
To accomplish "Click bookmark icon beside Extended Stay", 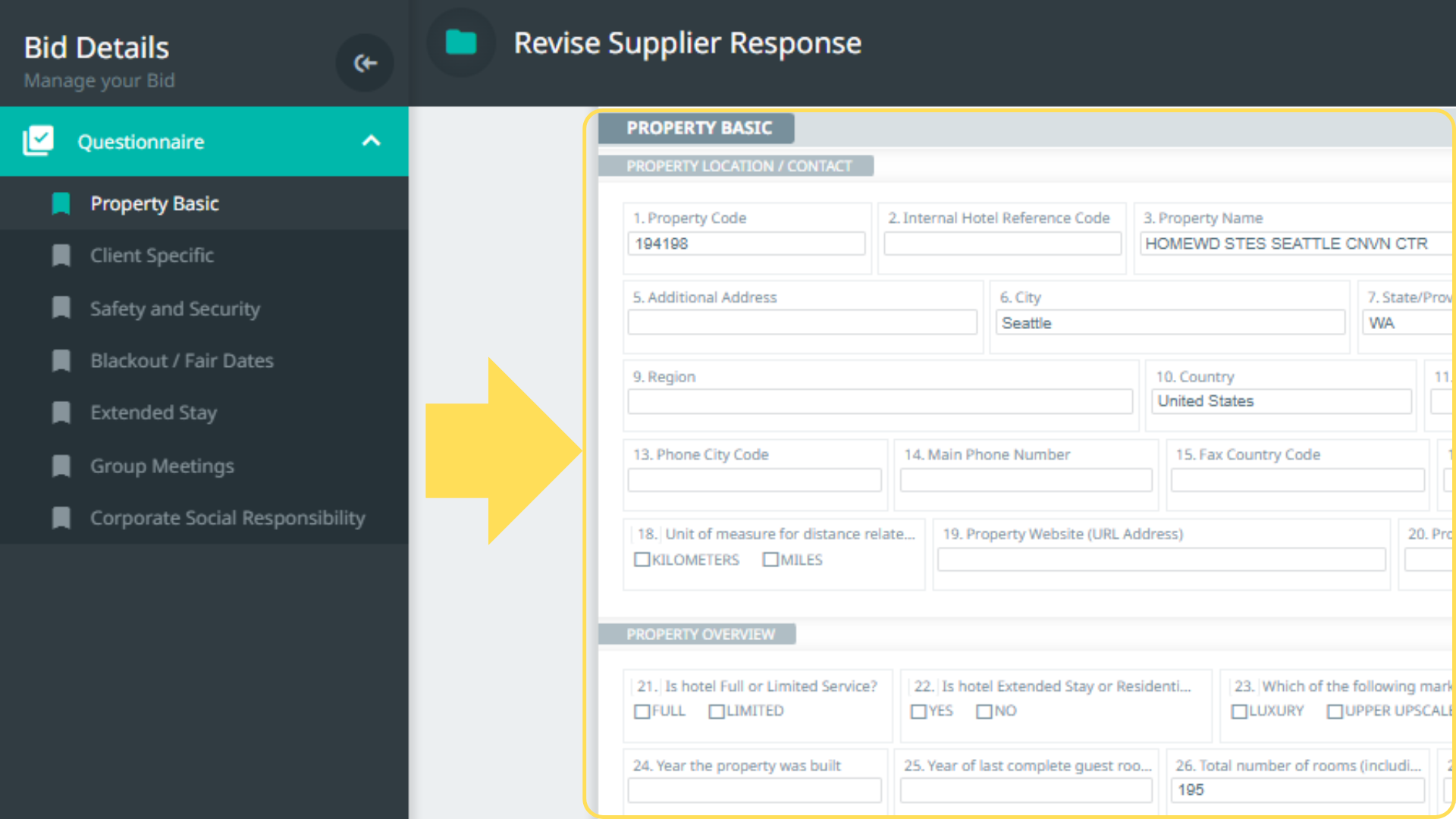I will coord(61,413).
